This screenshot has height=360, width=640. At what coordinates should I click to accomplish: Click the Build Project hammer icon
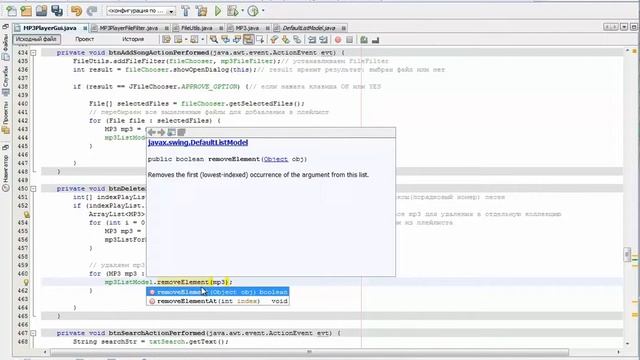pyautogui.click(x=186, y=11)
